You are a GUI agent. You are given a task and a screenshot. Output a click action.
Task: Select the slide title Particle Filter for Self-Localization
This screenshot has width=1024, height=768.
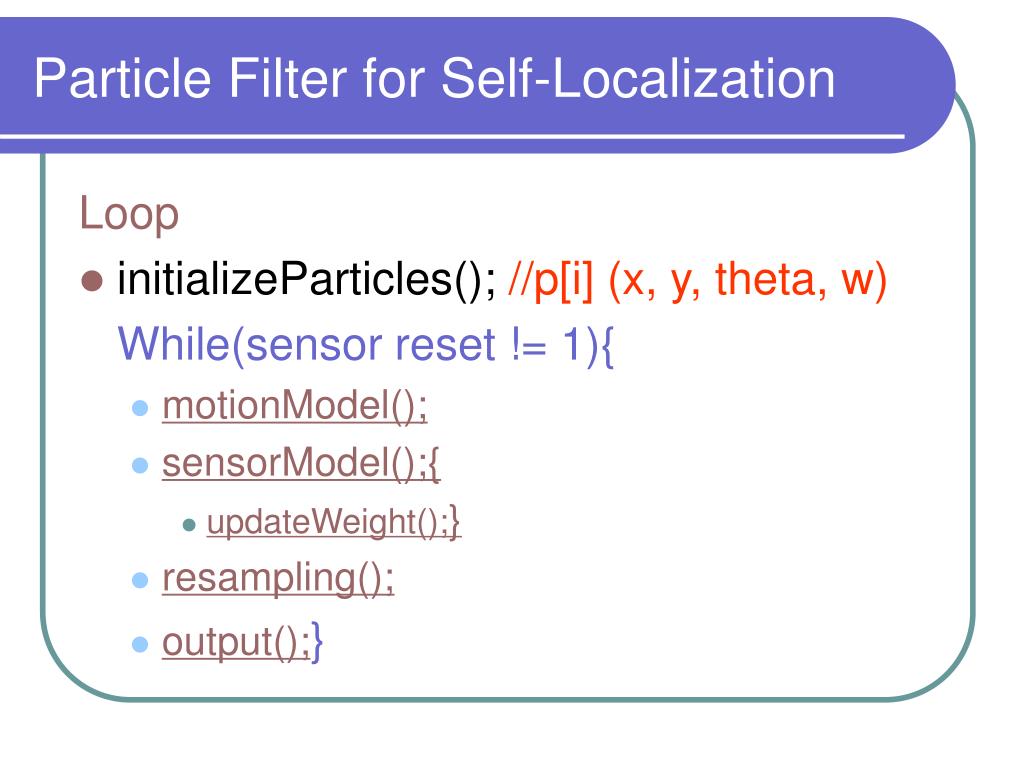pyautogui.click(x=434, y=79)
